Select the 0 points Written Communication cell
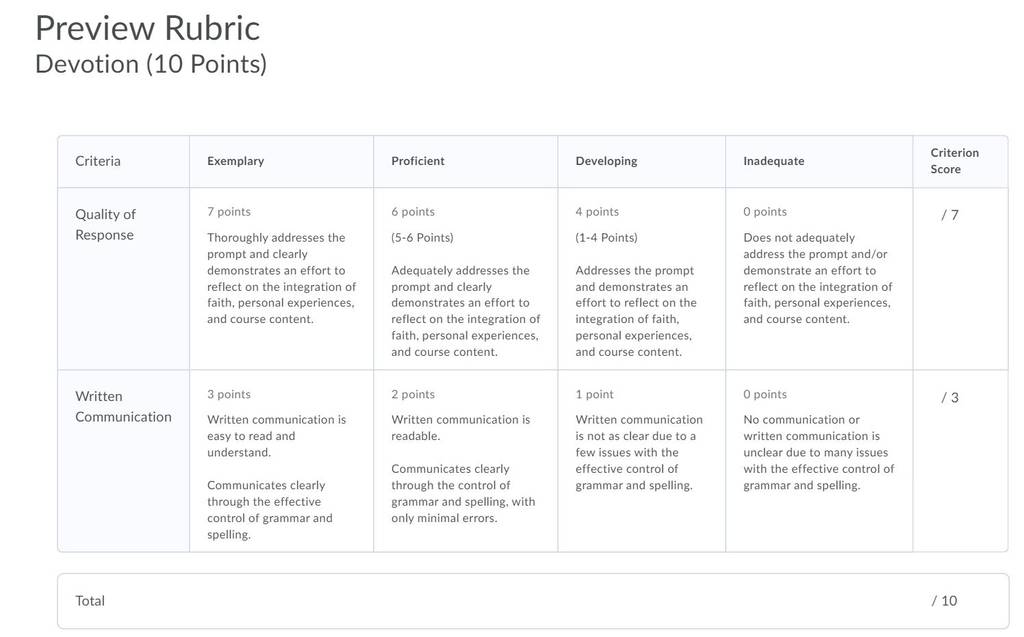Image resolution: width=1024 pixels, height=637 pixels. click(819, 461)
